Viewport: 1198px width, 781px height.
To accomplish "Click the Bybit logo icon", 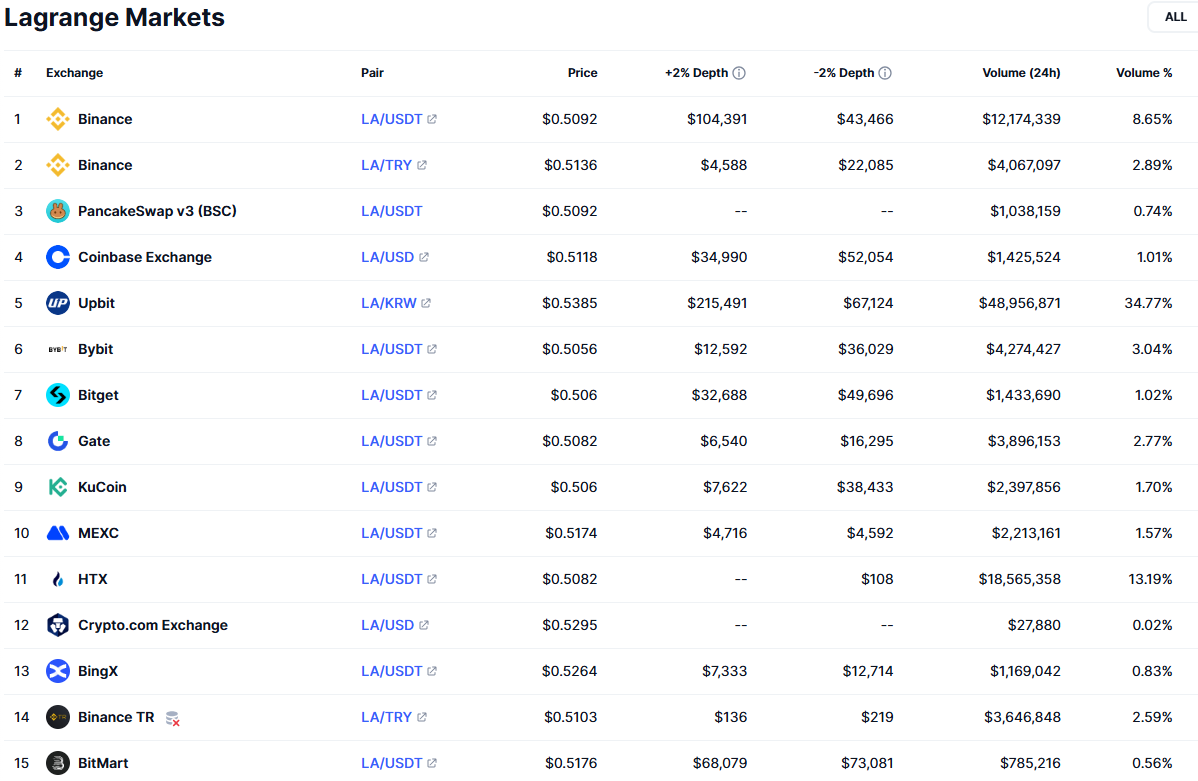I will tap(57, 349).
